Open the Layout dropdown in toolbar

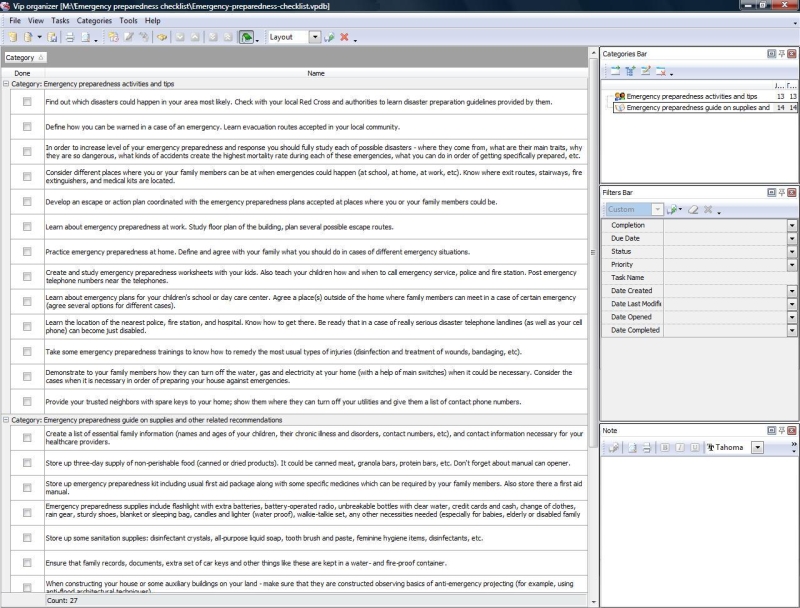pyautogui.click(x=315, y=37)
